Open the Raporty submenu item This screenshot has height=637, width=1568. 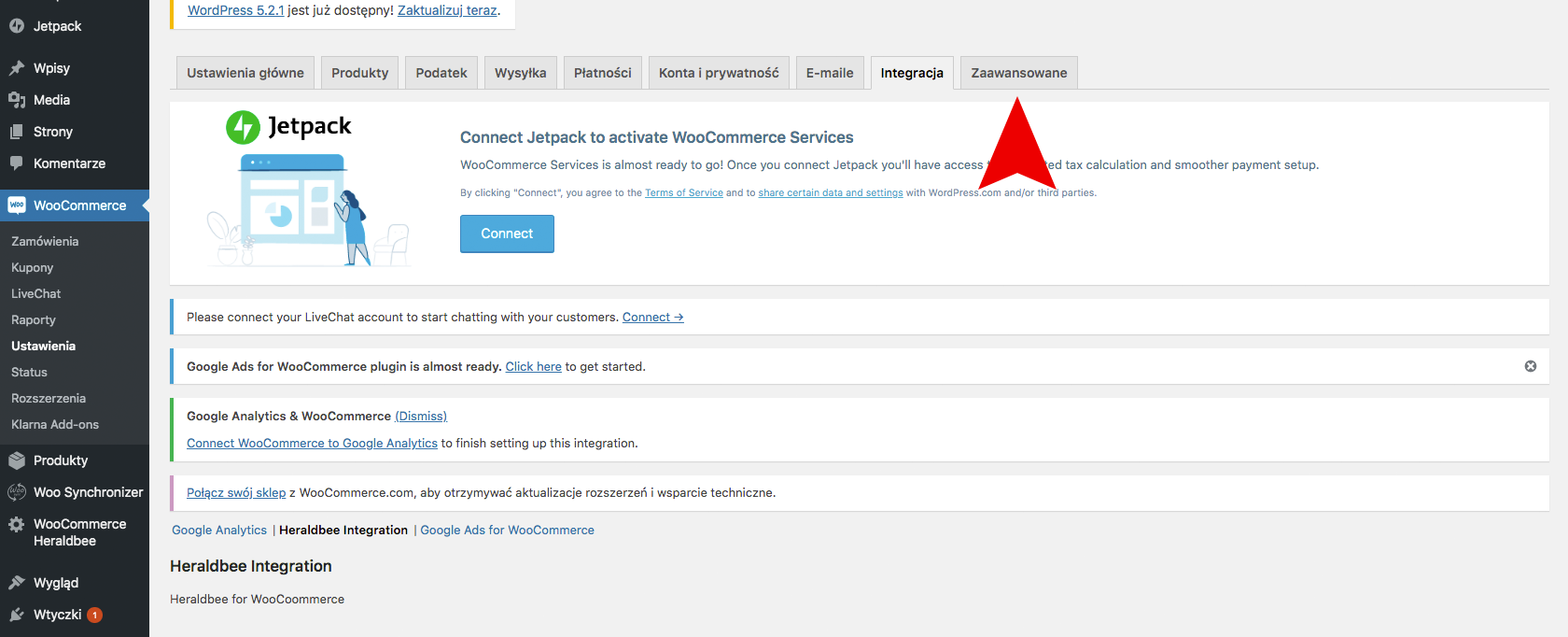coord(34,319)
